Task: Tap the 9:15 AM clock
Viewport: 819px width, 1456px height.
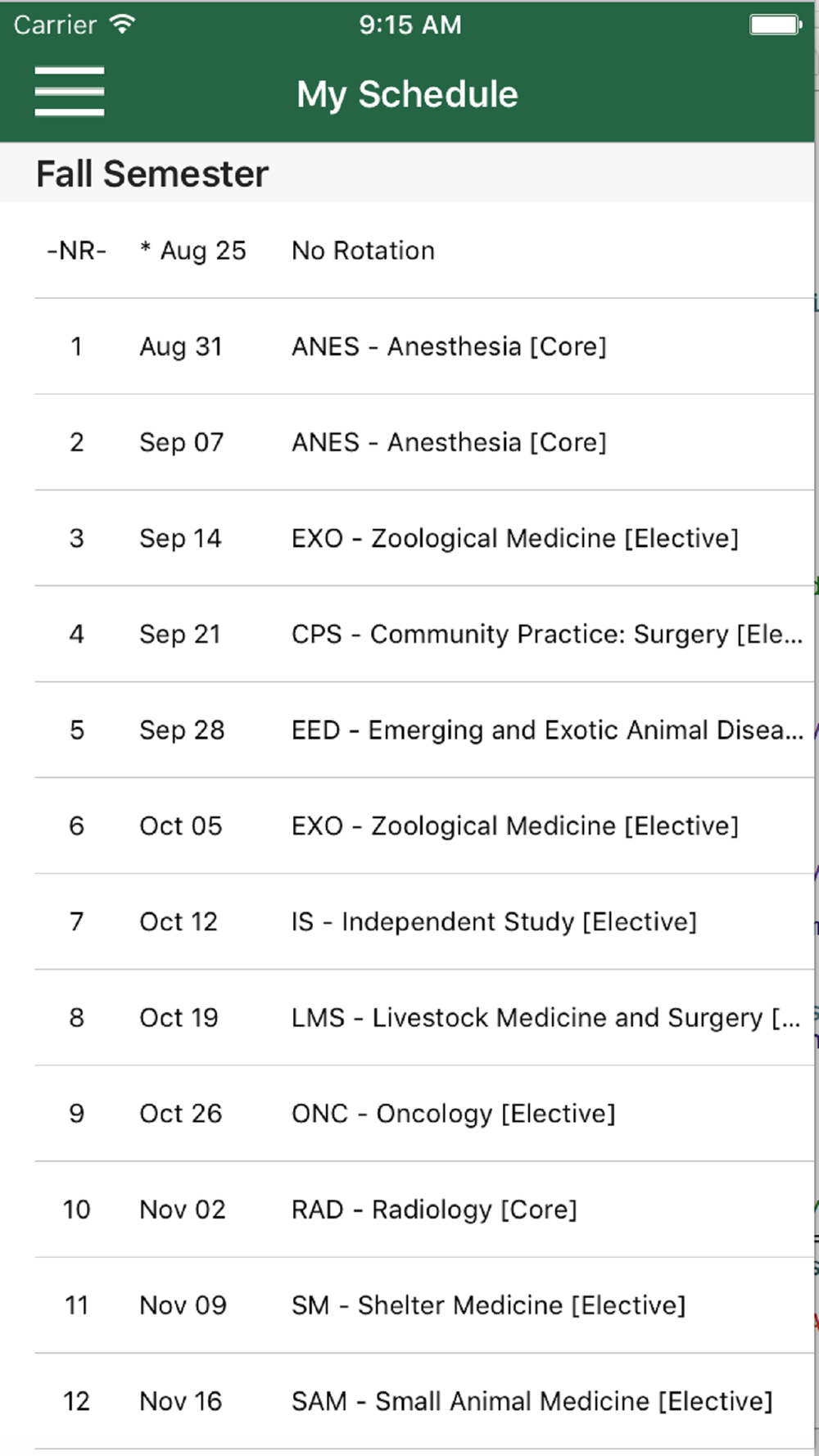Action: coord(409,25)
